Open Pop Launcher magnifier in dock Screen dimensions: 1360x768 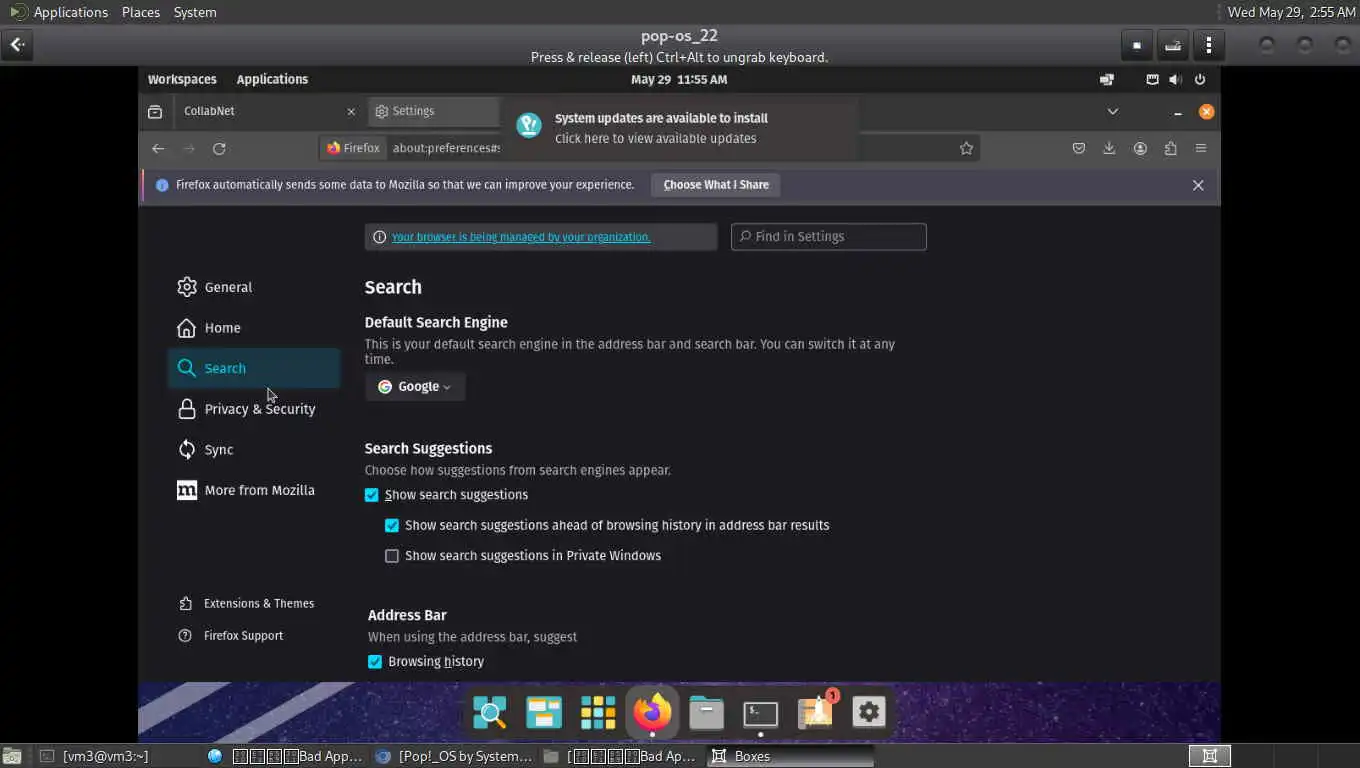point(490,712)
